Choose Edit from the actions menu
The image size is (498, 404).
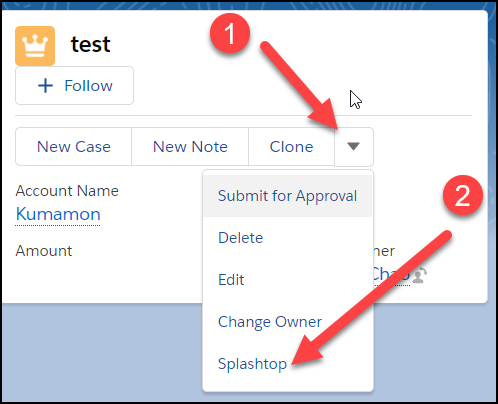(287, 280)
